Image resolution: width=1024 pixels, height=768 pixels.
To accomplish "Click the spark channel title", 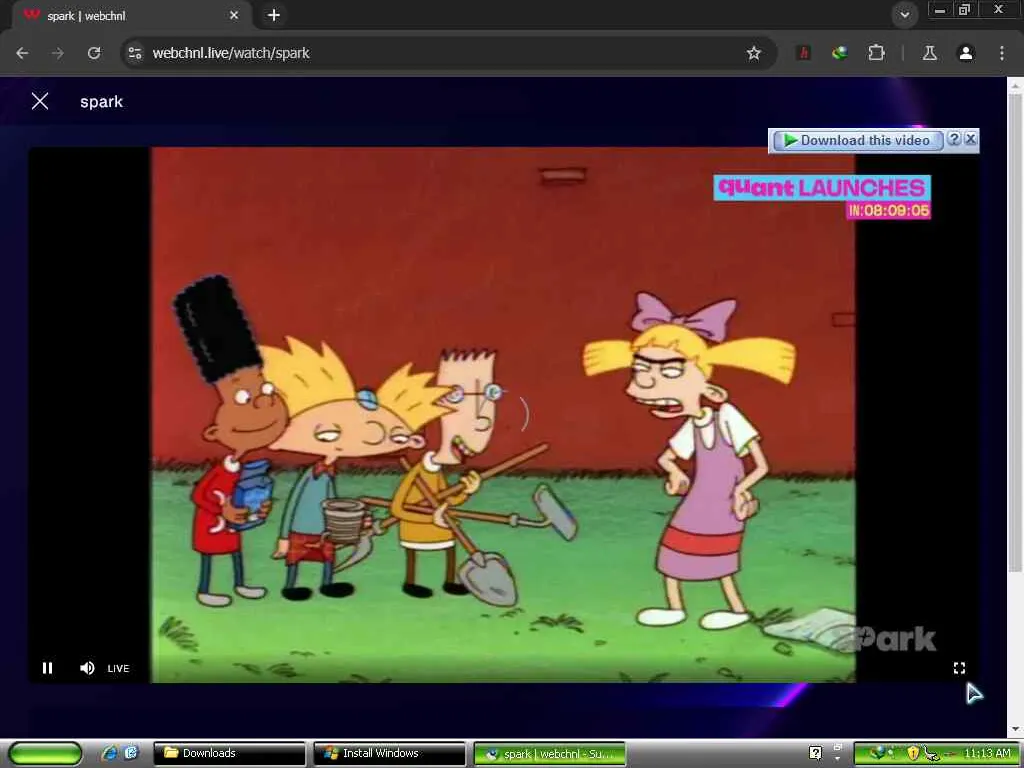I will point(101,101).
